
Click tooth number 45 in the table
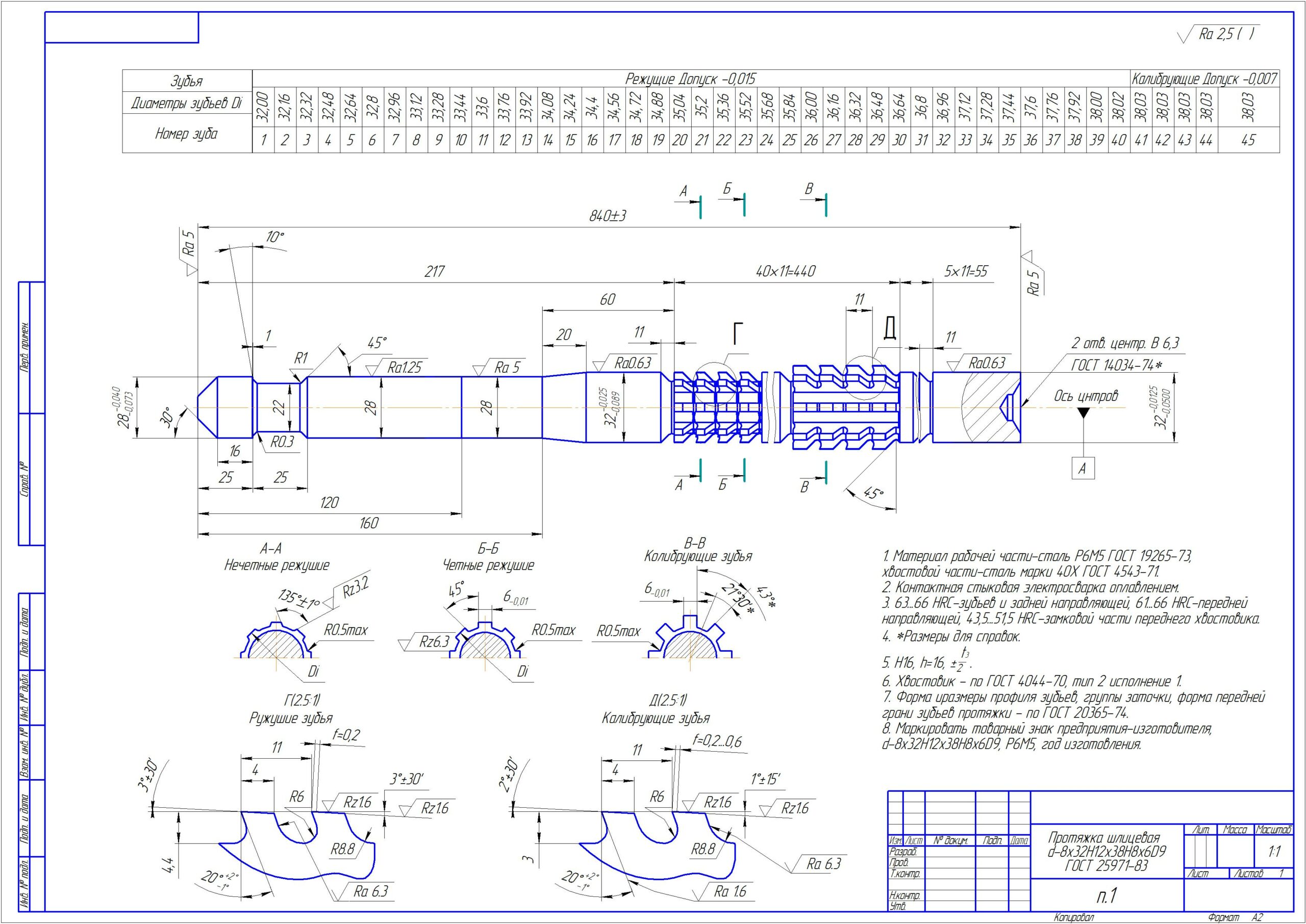[1248, 140]
